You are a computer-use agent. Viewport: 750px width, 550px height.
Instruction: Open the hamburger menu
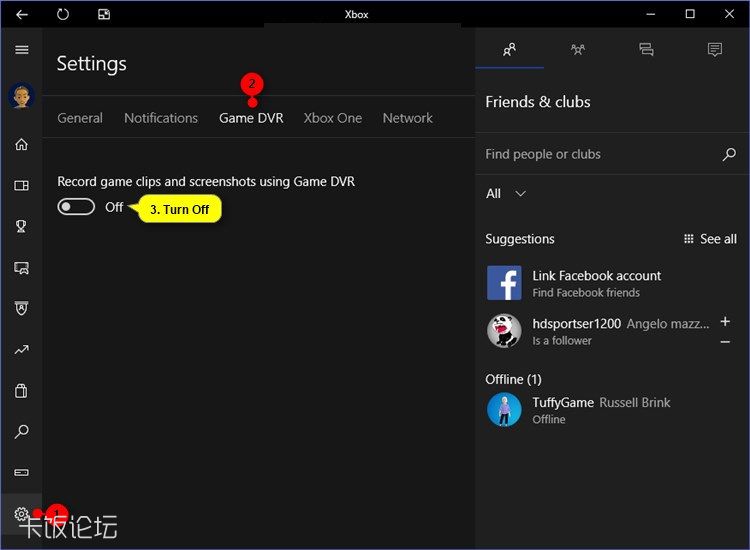pyautogui.click(x=22, y=50)
